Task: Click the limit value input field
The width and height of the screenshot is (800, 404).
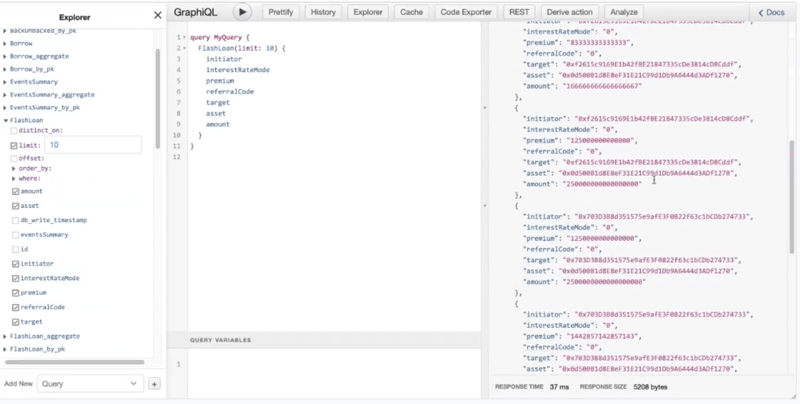Action: [93, 145]
